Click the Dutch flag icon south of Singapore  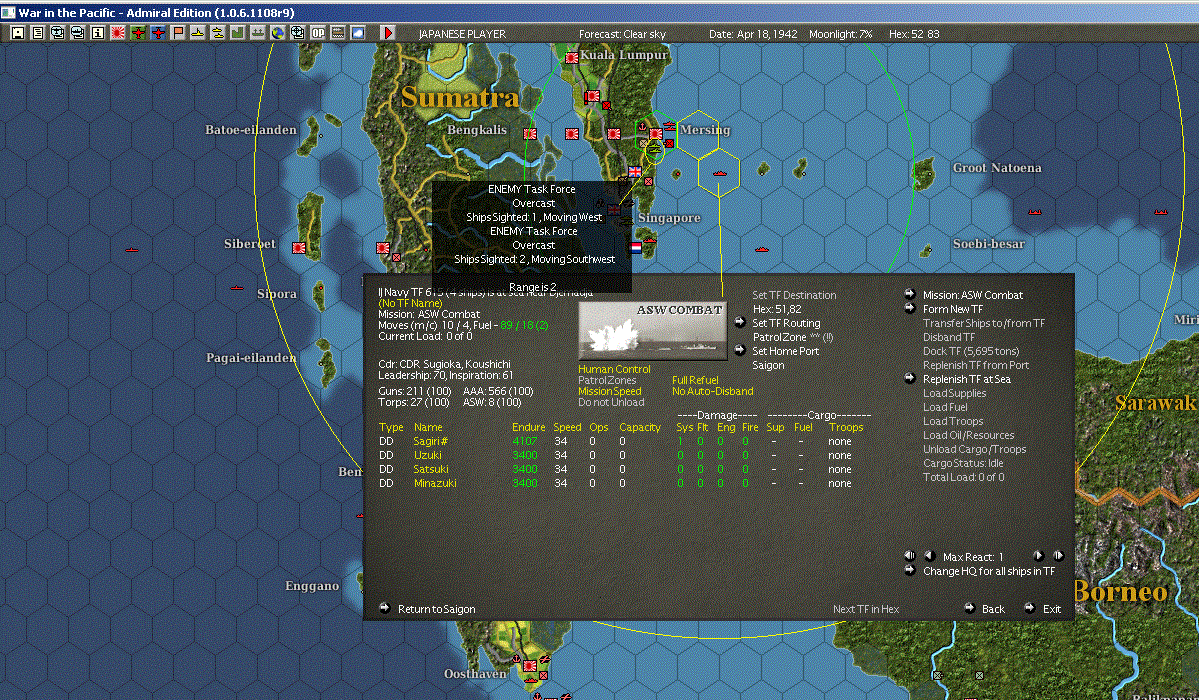tap(636, 248)
